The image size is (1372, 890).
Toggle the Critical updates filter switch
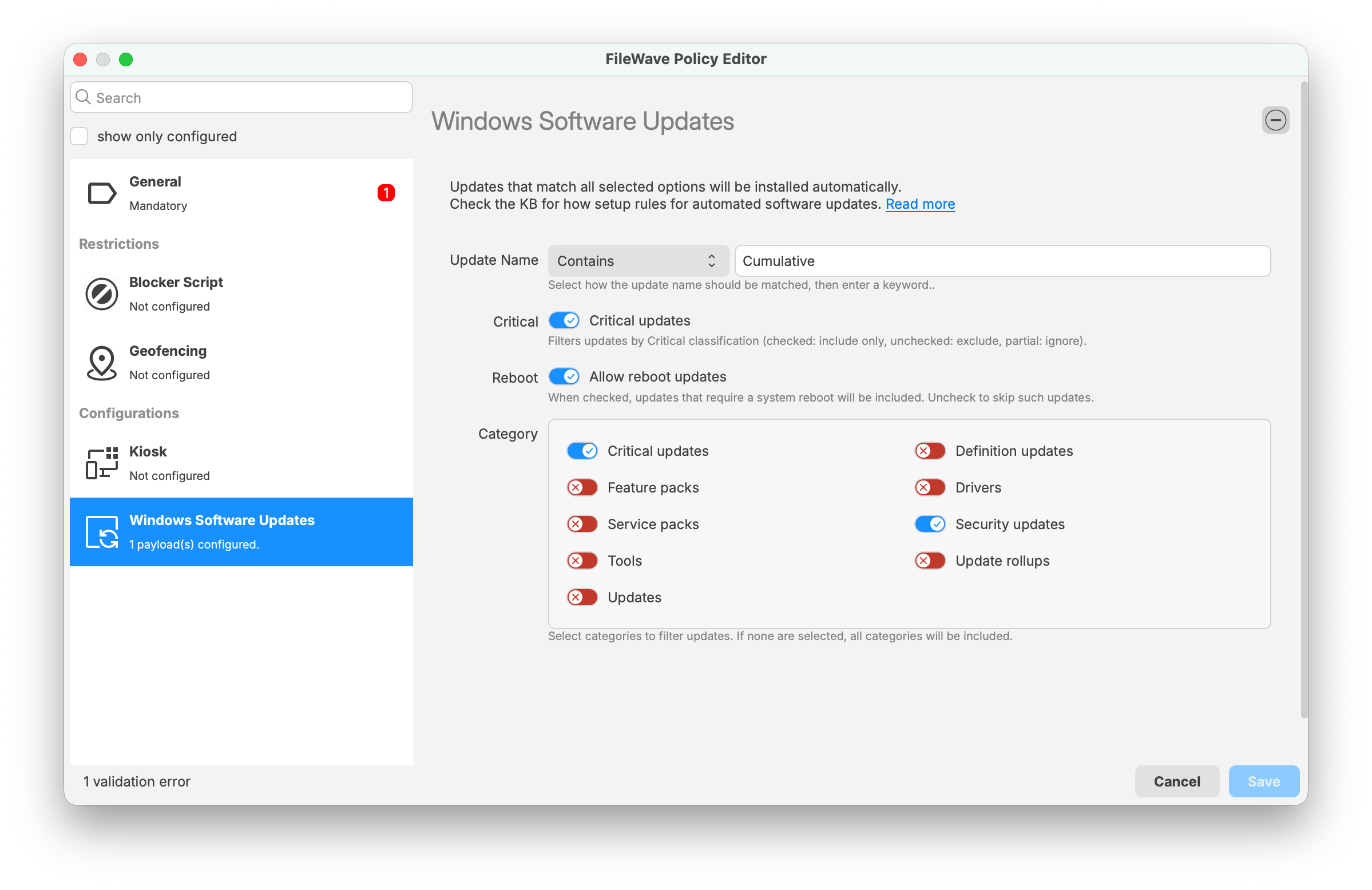(x=564, y=320)
